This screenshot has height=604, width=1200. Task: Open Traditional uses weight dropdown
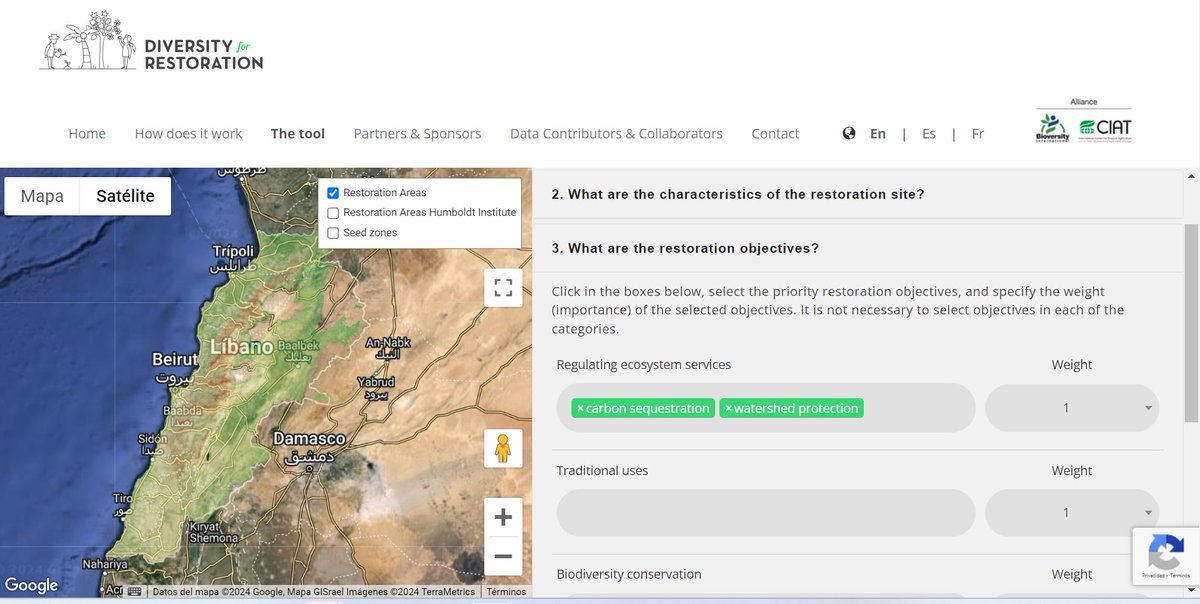pyautogui.click(x=1072, y=513)
